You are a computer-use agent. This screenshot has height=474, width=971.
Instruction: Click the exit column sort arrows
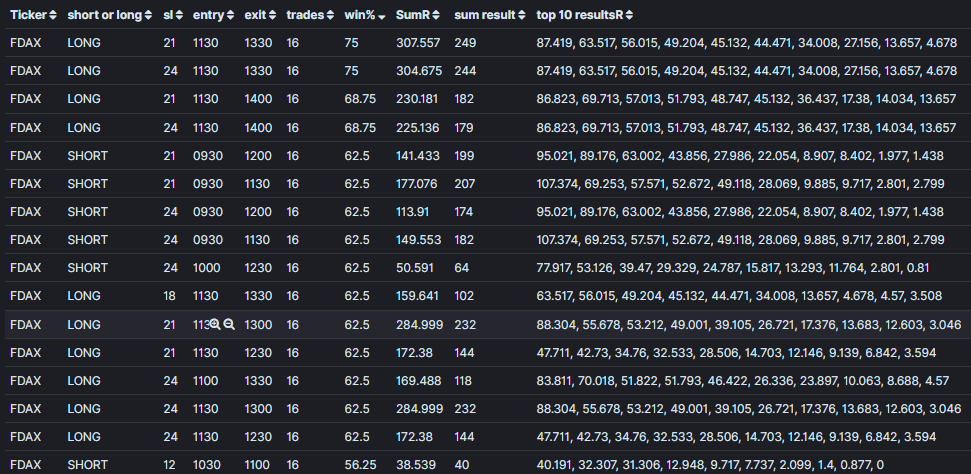tap(272, 15)
